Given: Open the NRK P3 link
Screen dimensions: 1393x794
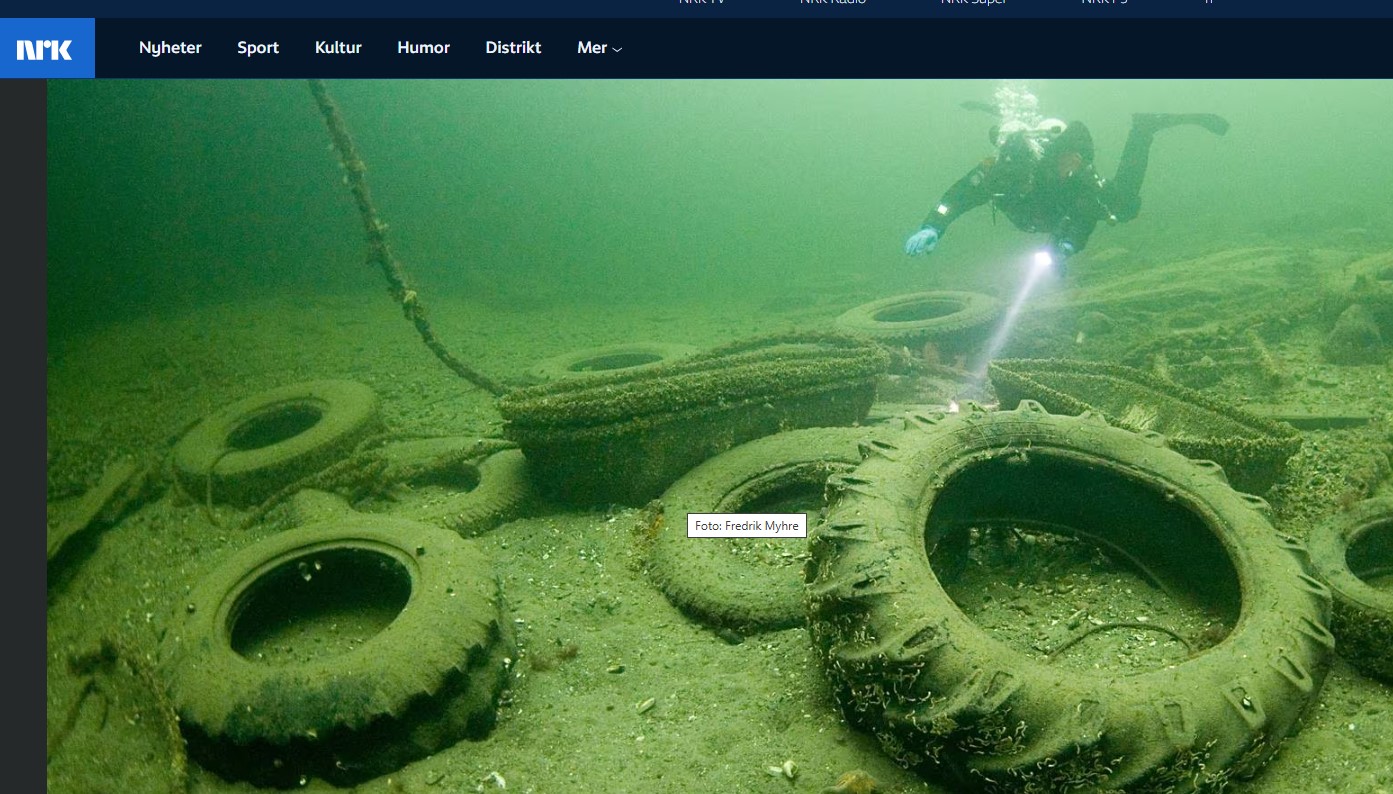Looking at the screenshot, I should [x=1104, y=4].
